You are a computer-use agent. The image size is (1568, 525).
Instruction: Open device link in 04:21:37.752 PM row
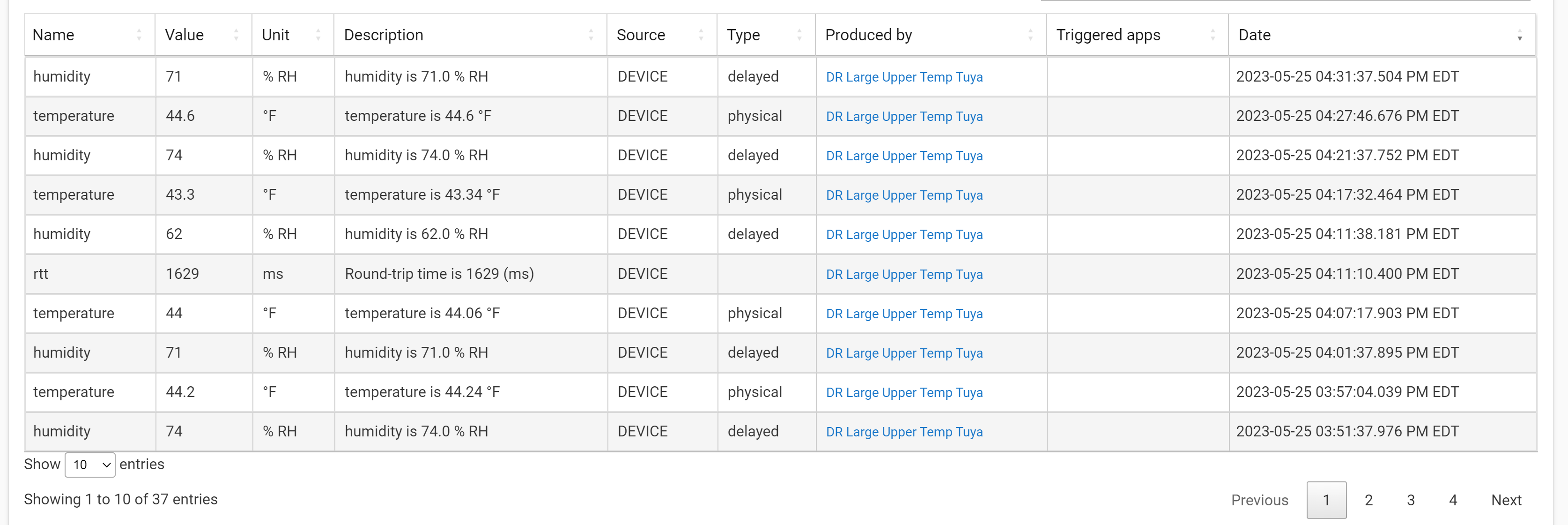904,156
